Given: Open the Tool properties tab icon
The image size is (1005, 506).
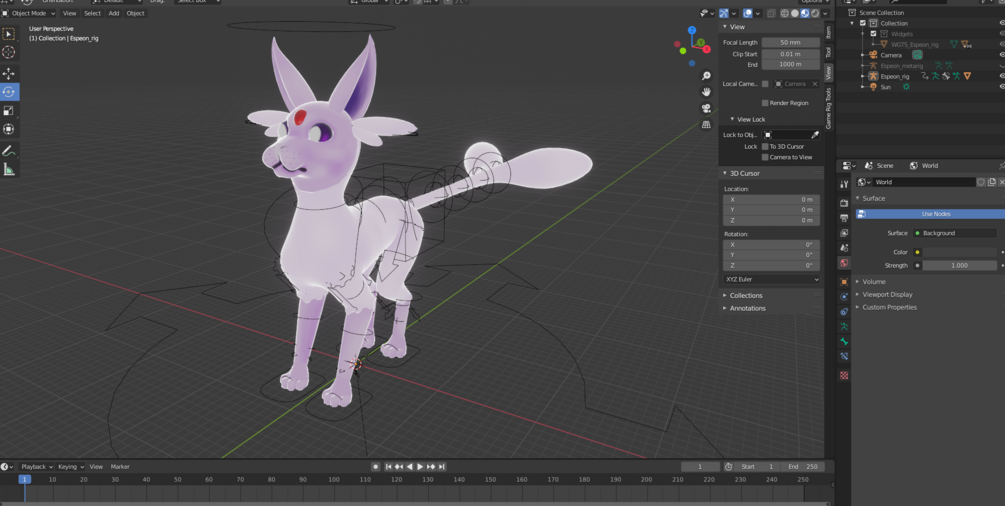Looking at the screenshot, I should pos(844,184).
